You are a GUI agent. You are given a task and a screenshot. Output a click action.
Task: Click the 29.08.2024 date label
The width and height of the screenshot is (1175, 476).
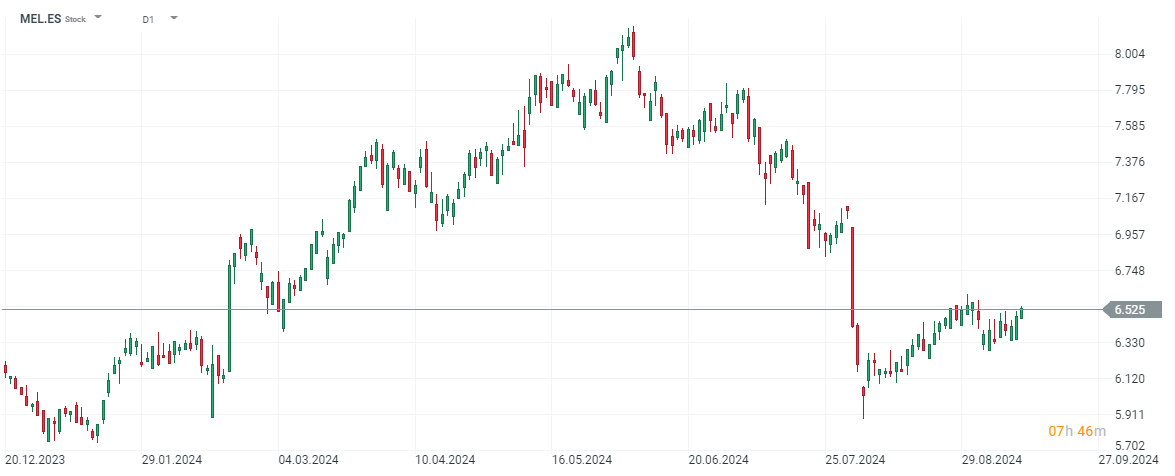992,460
